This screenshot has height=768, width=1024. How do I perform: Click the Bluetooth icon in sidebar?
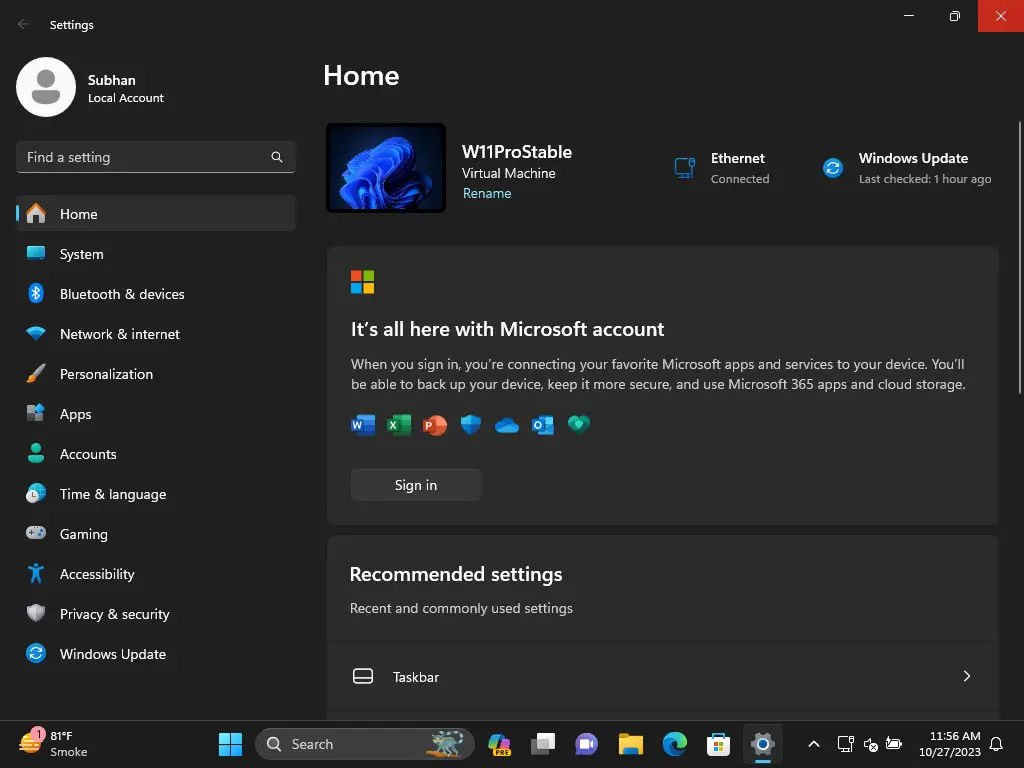point(36,293)
